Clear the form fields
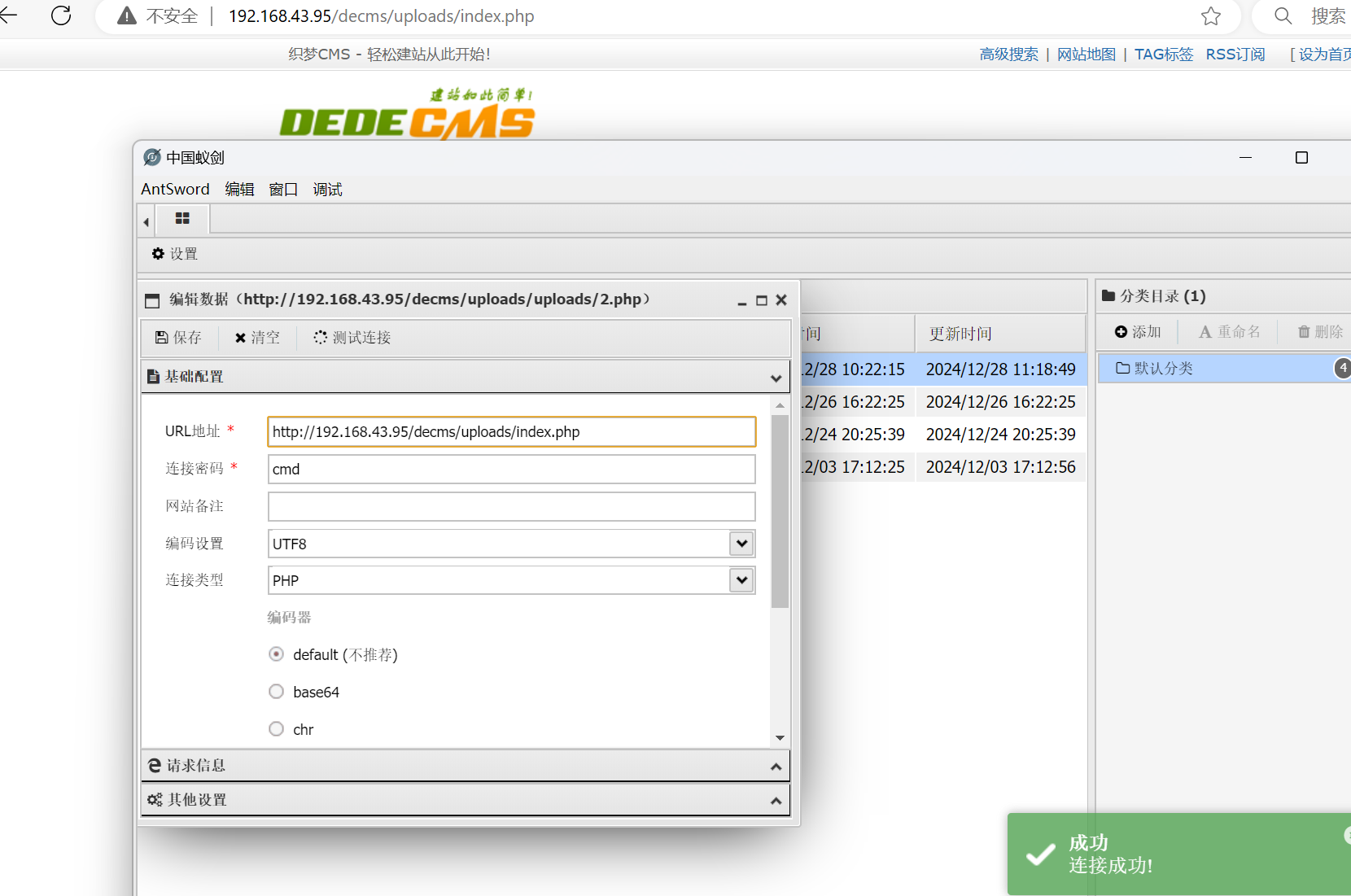Viewport: 1351px width, 896px height. (x=257, y=337)
